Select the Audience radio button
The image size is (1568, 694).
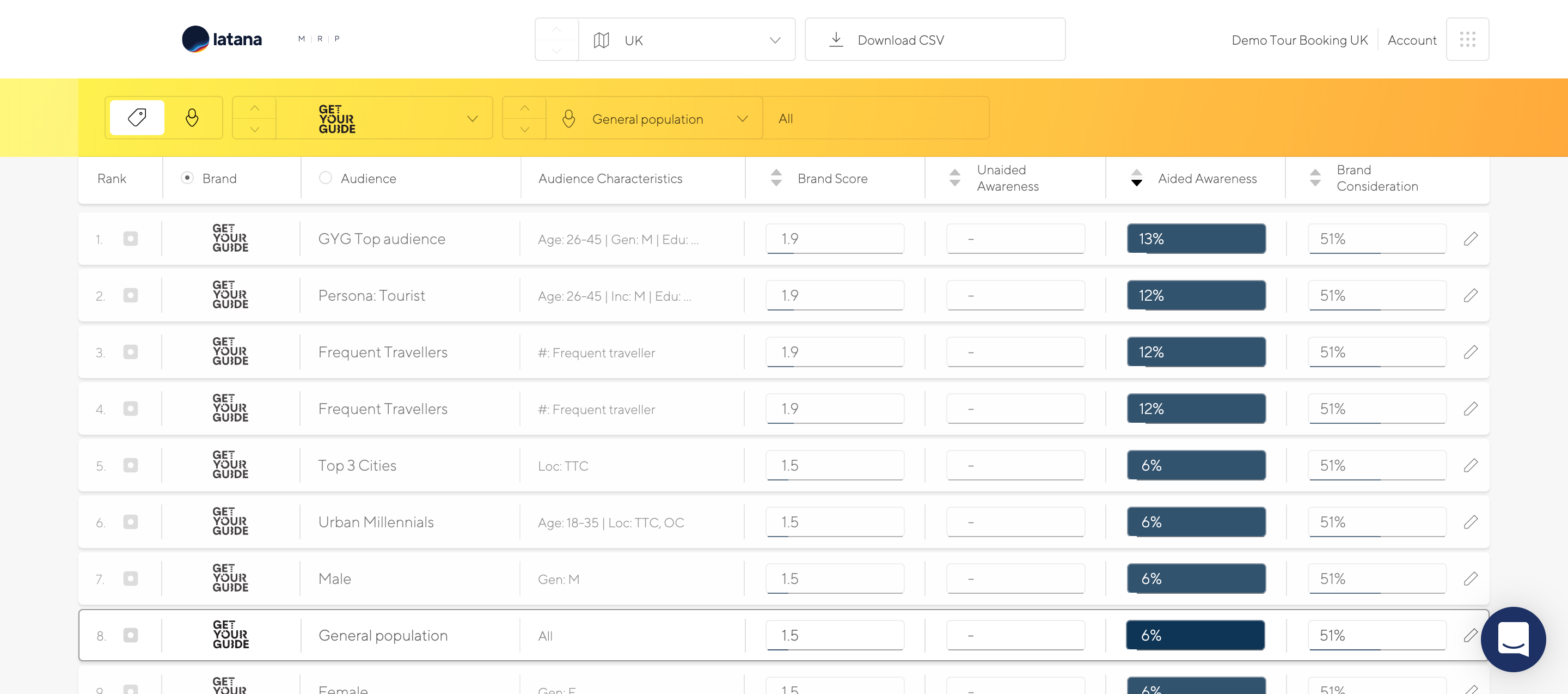326,178
